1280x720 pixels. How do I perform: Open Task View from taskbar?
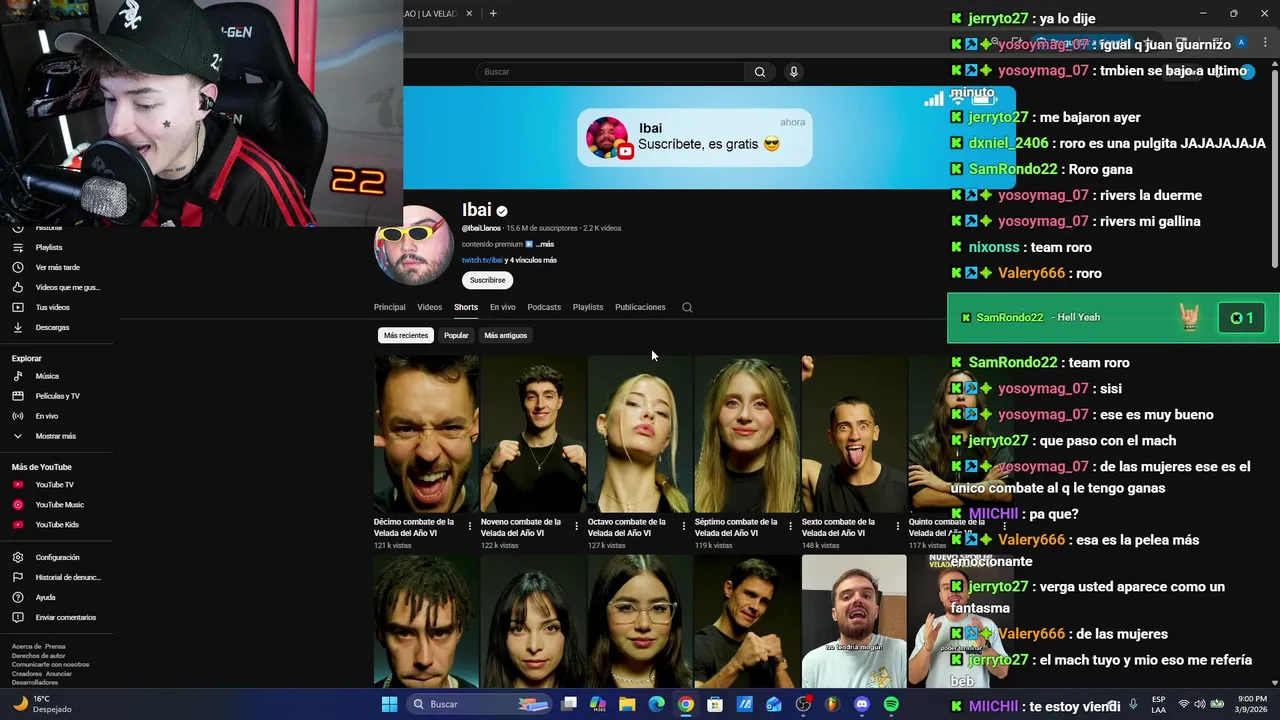coord(569,704)
